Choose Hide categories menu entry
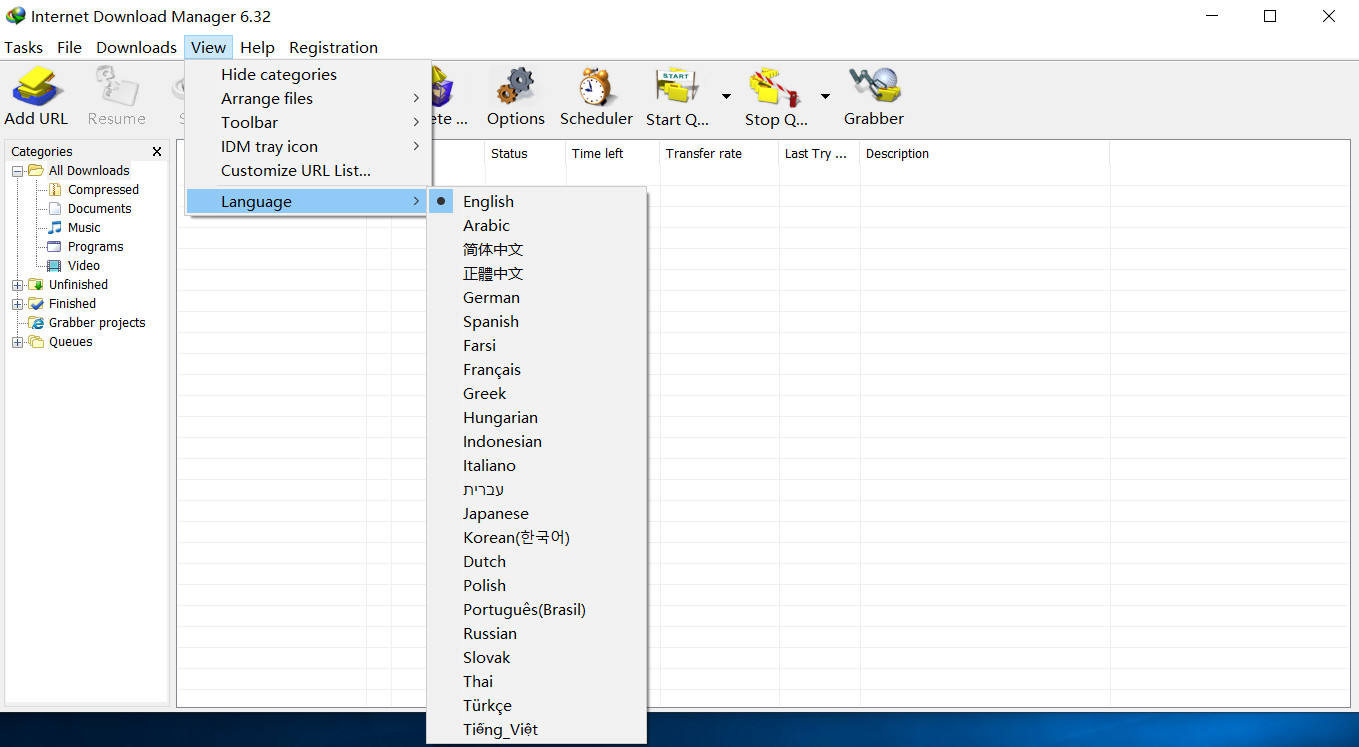1359x747 pixels. (x=308, y=74)
